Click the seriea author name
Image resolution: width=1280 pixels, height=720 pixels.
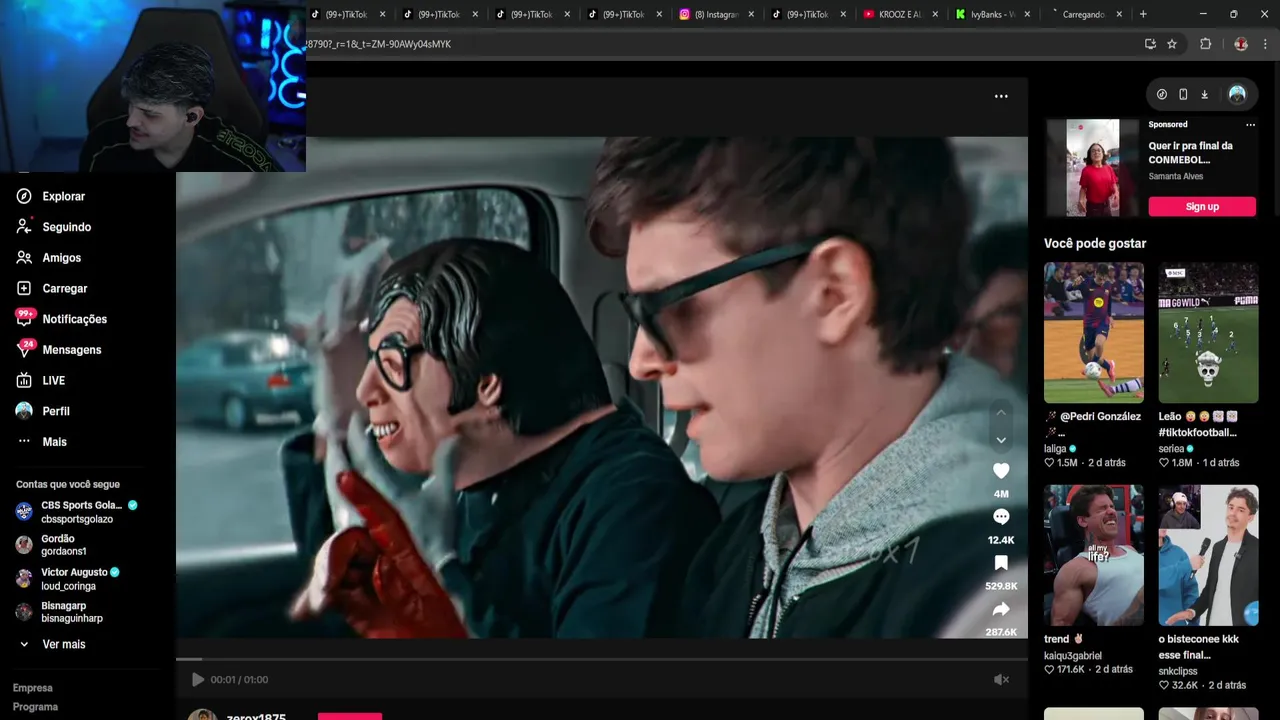click(x=1171, y=449)
